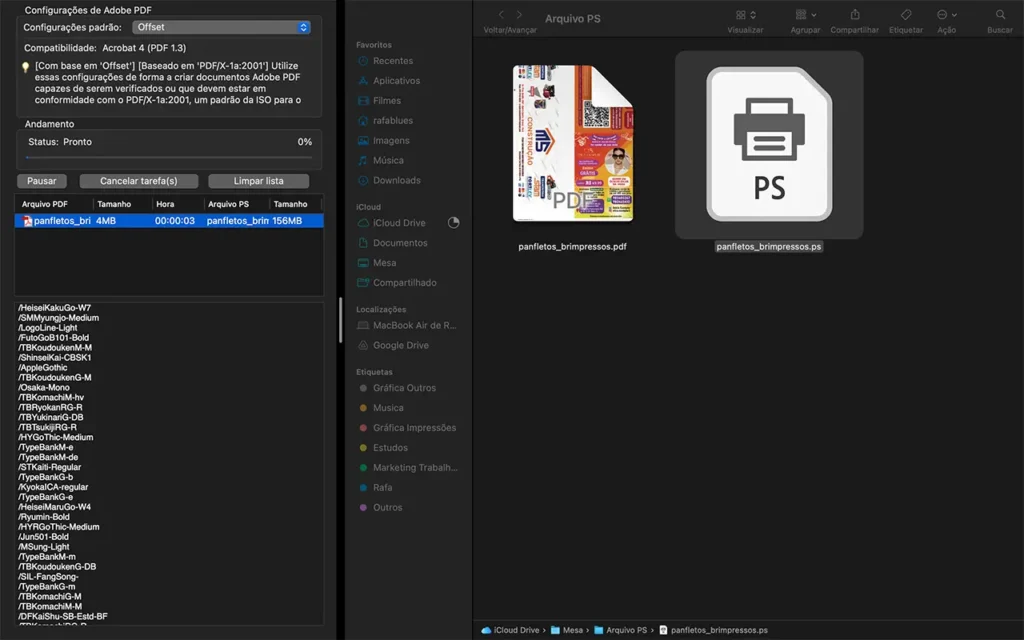This screenshot has height=640, width=1024.
Task: Click the Arquivo PDF column header
Action: 44,204
